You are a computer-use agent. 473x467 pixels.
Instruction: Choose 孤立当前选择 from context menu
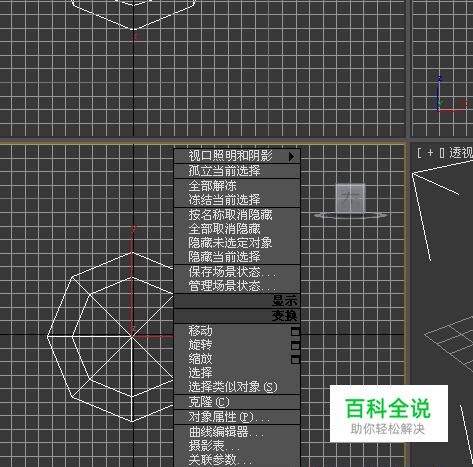[237, 171]
